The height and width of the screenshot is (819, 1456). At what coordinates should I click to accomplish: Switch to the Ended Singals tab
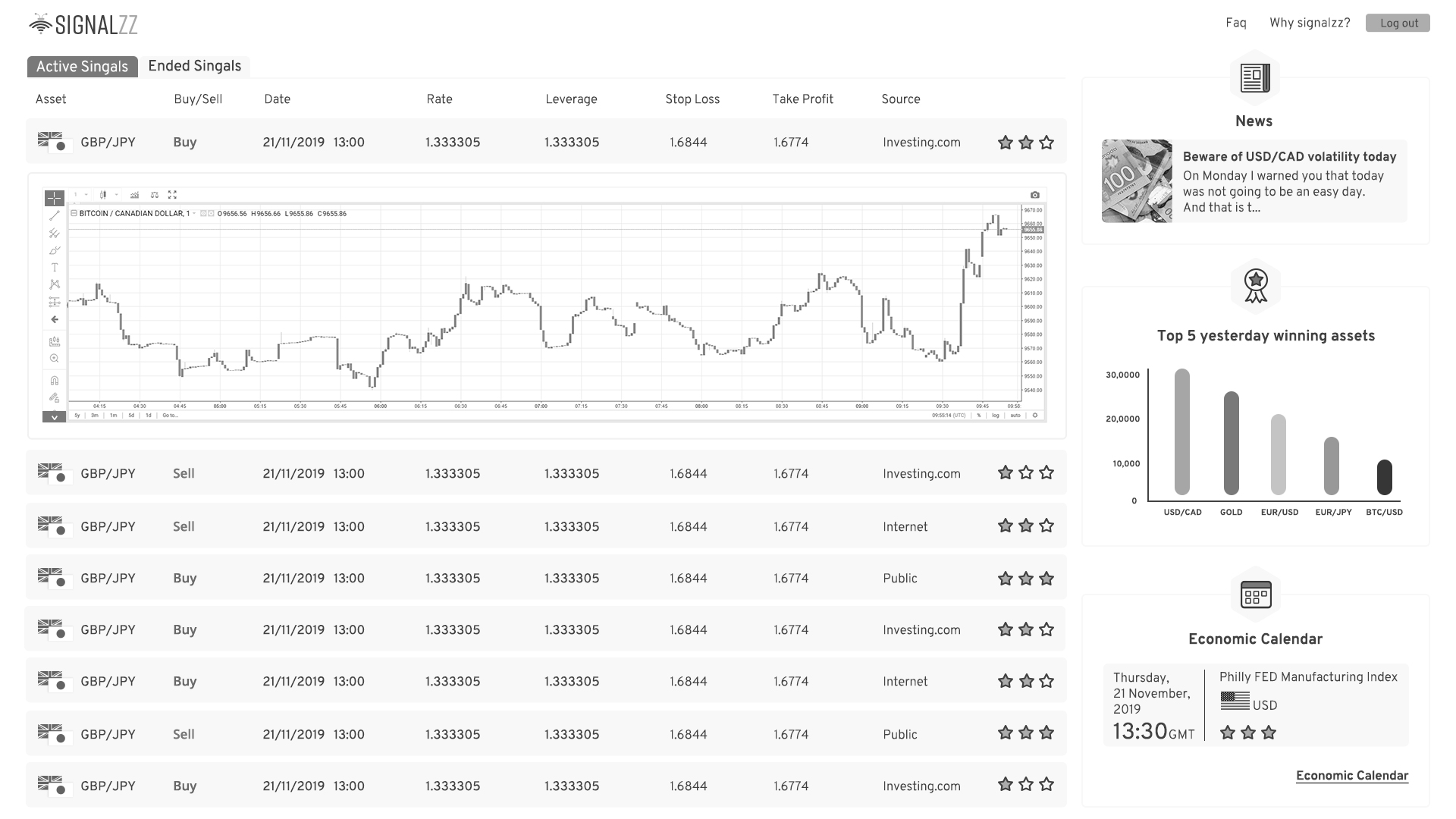[194, 66]
